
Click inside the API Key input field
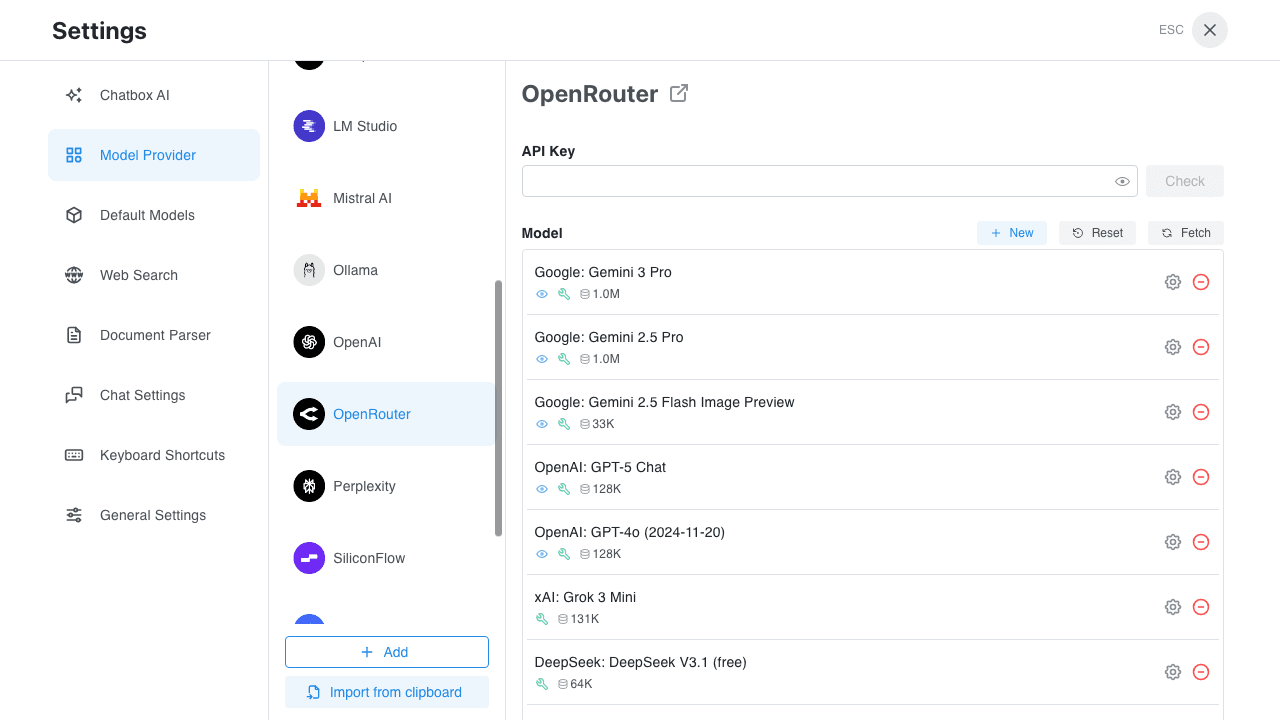[820, 181]
